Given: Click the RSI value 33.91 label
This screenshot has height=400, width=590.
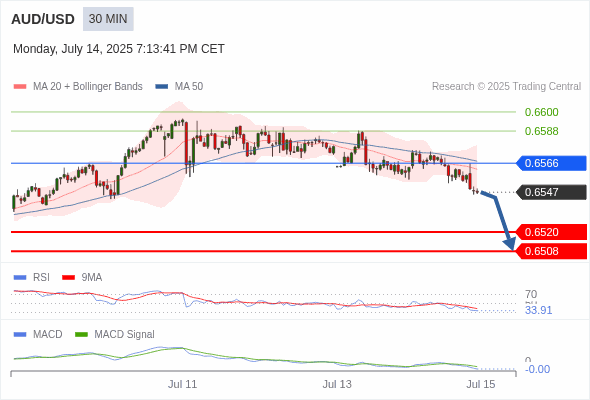Looking at the screenshot, I should (538, 310).
